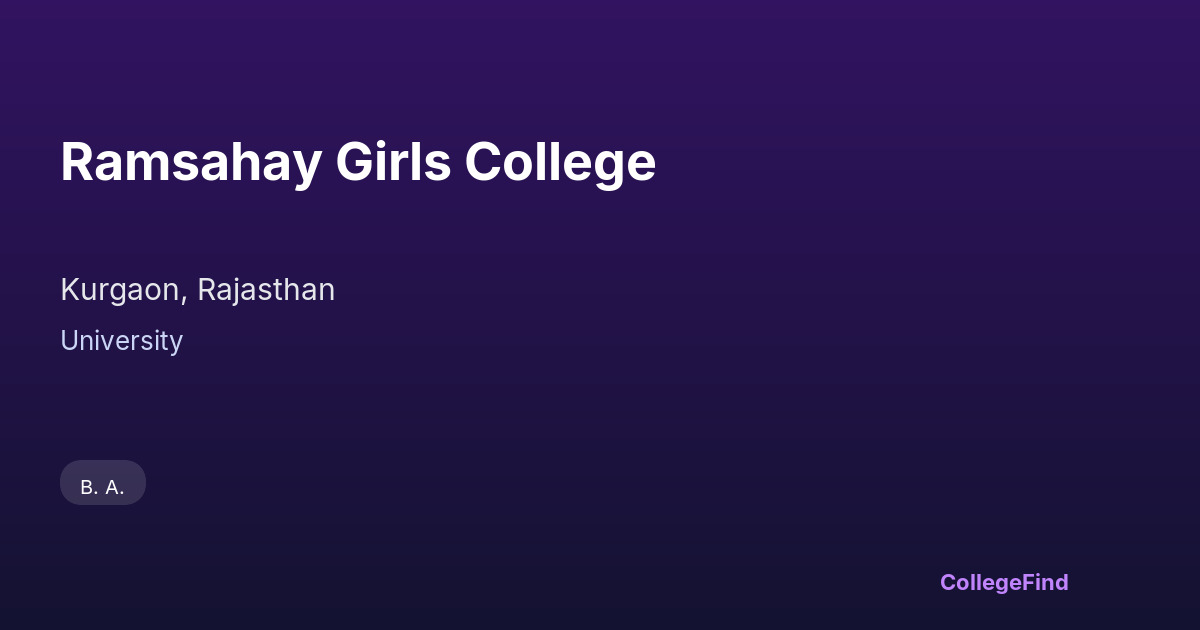Click the capital K of Kurgaon
This screenshot has width=1200, height=630.
(x=69, y=290)
